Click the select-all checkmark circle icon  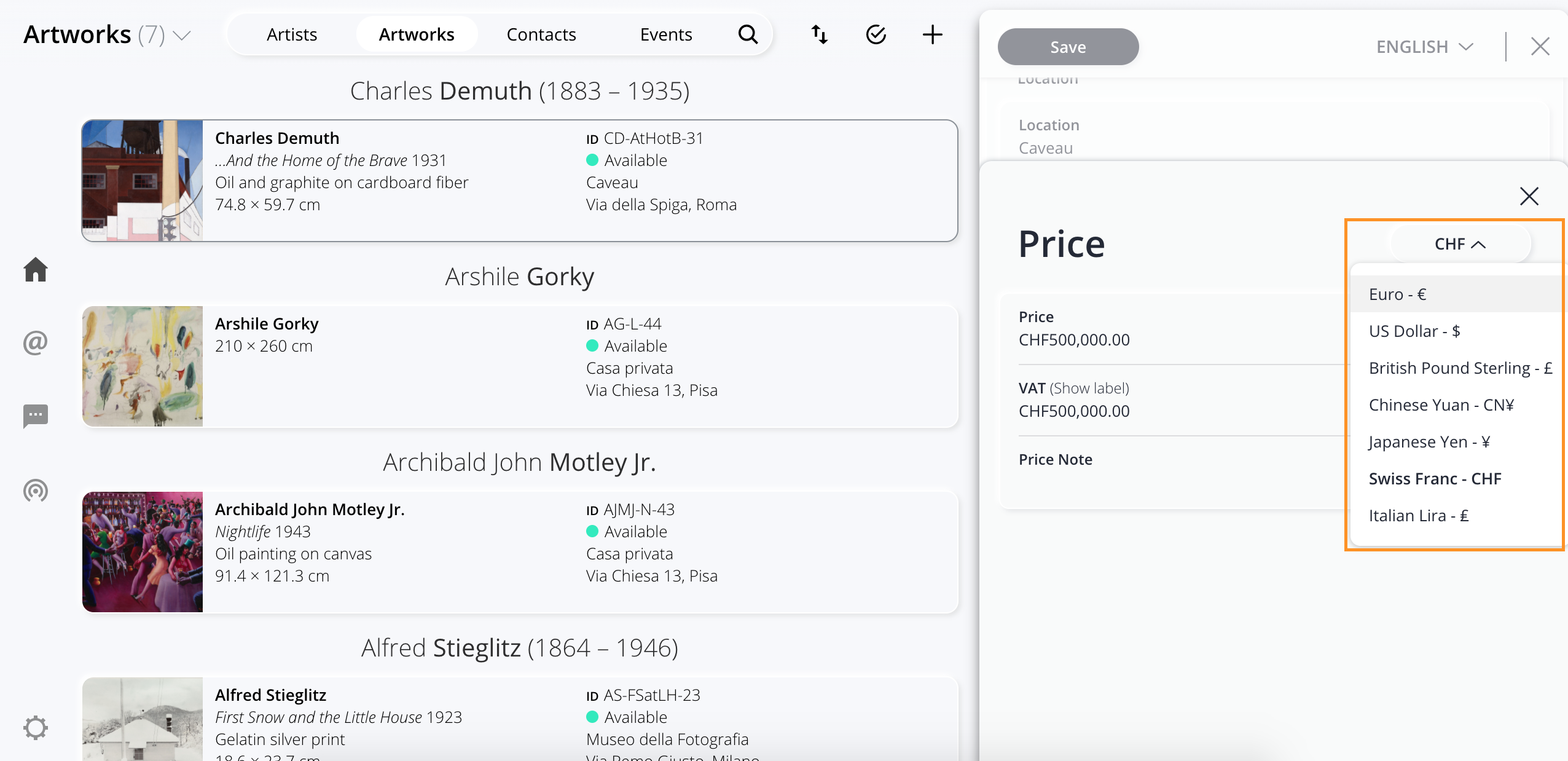(x=876, y=34)
